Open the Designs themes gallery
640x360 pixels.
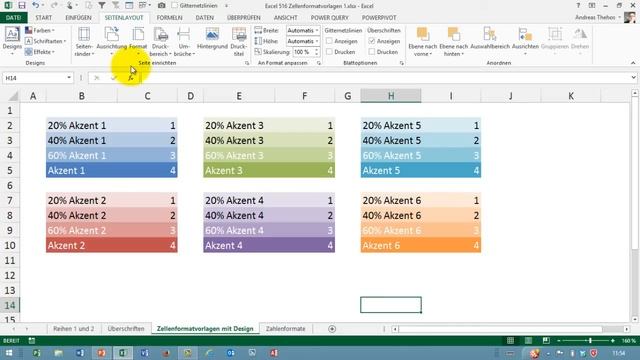point(12,41)
